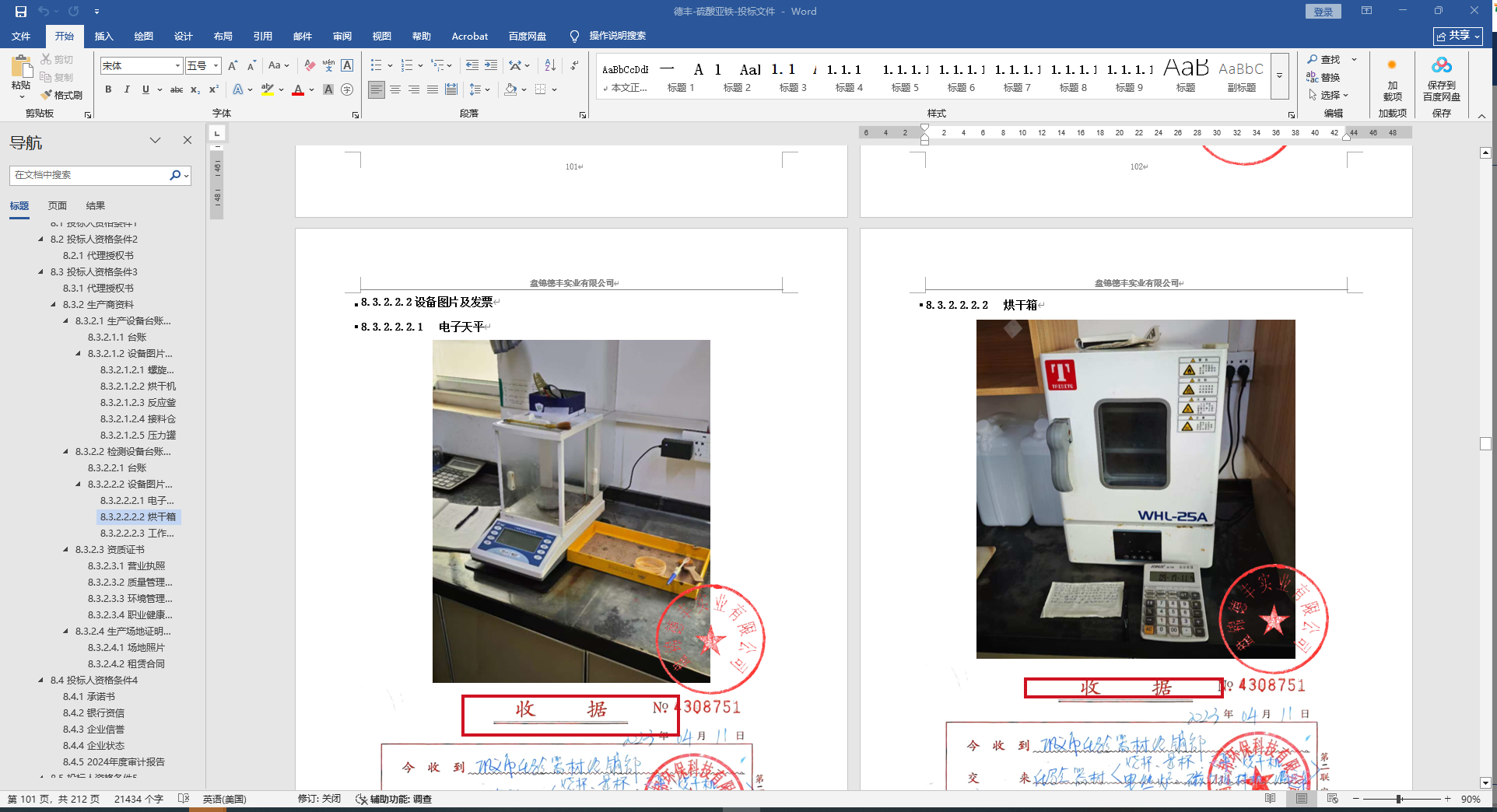Copy the selection with 复制
This screenshot has width=1497, height=812.
(57, 77)
